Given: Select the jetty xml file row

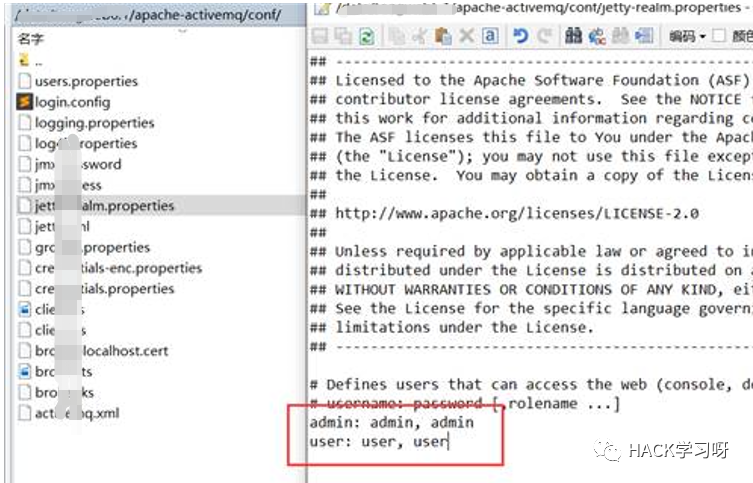Looking at the screenshot, I should click(x=54, y=226).
